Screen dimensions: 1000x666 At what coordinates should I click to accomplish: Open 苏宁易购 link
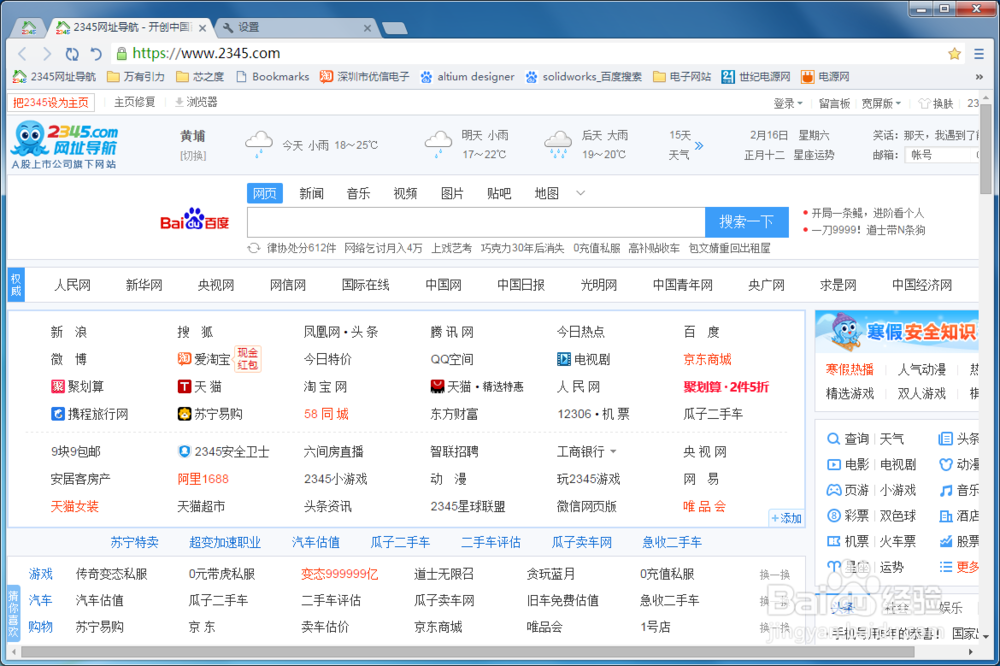pos(210,414)
